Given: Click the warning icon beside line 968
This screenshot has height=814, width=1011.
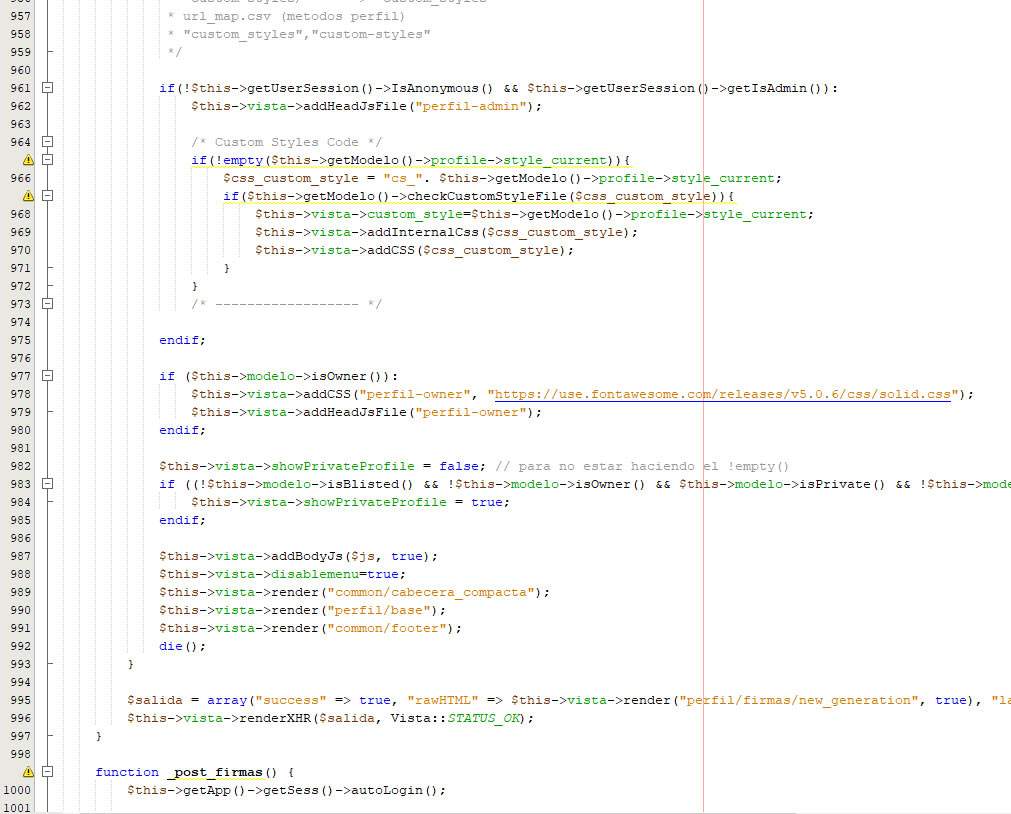Looking at the screenshot, I should point(28,196).
